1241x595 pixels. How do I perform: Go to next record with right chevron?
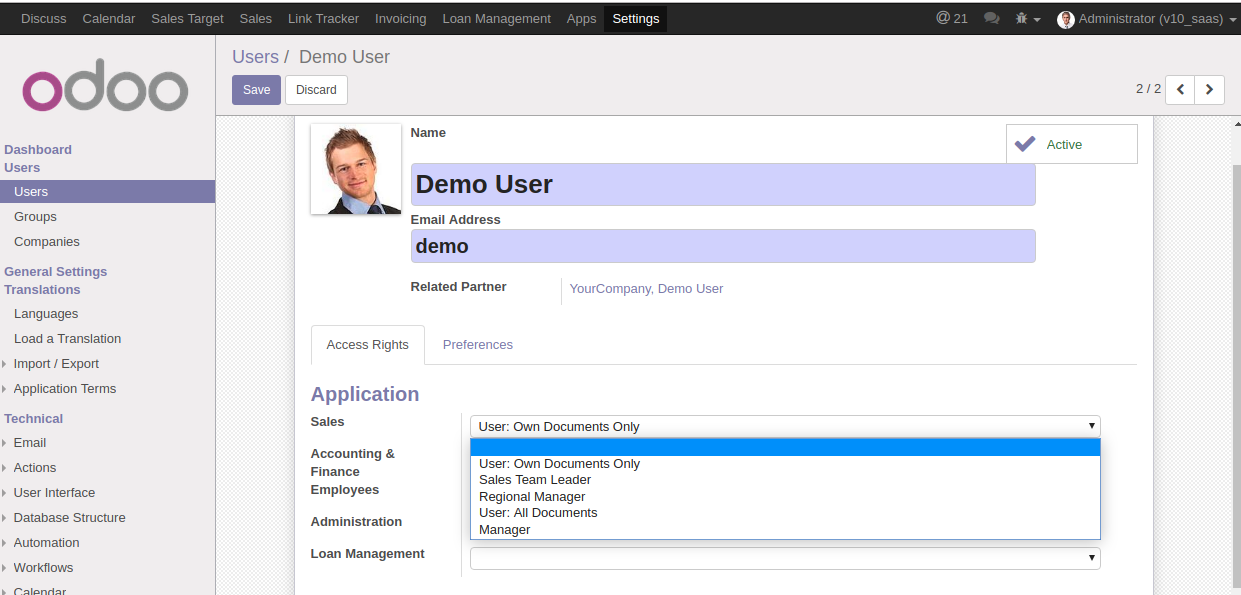1209,90
